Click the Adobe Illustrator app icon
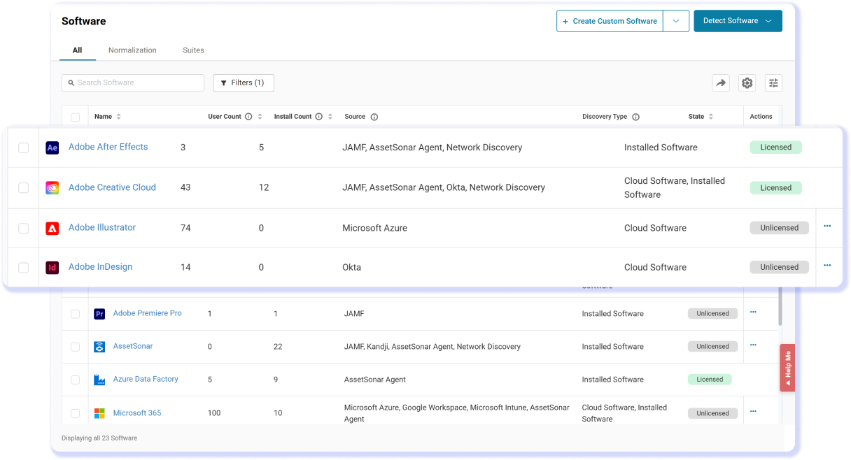The width and height of the screenshot is (851, 460). click(52, 228)
